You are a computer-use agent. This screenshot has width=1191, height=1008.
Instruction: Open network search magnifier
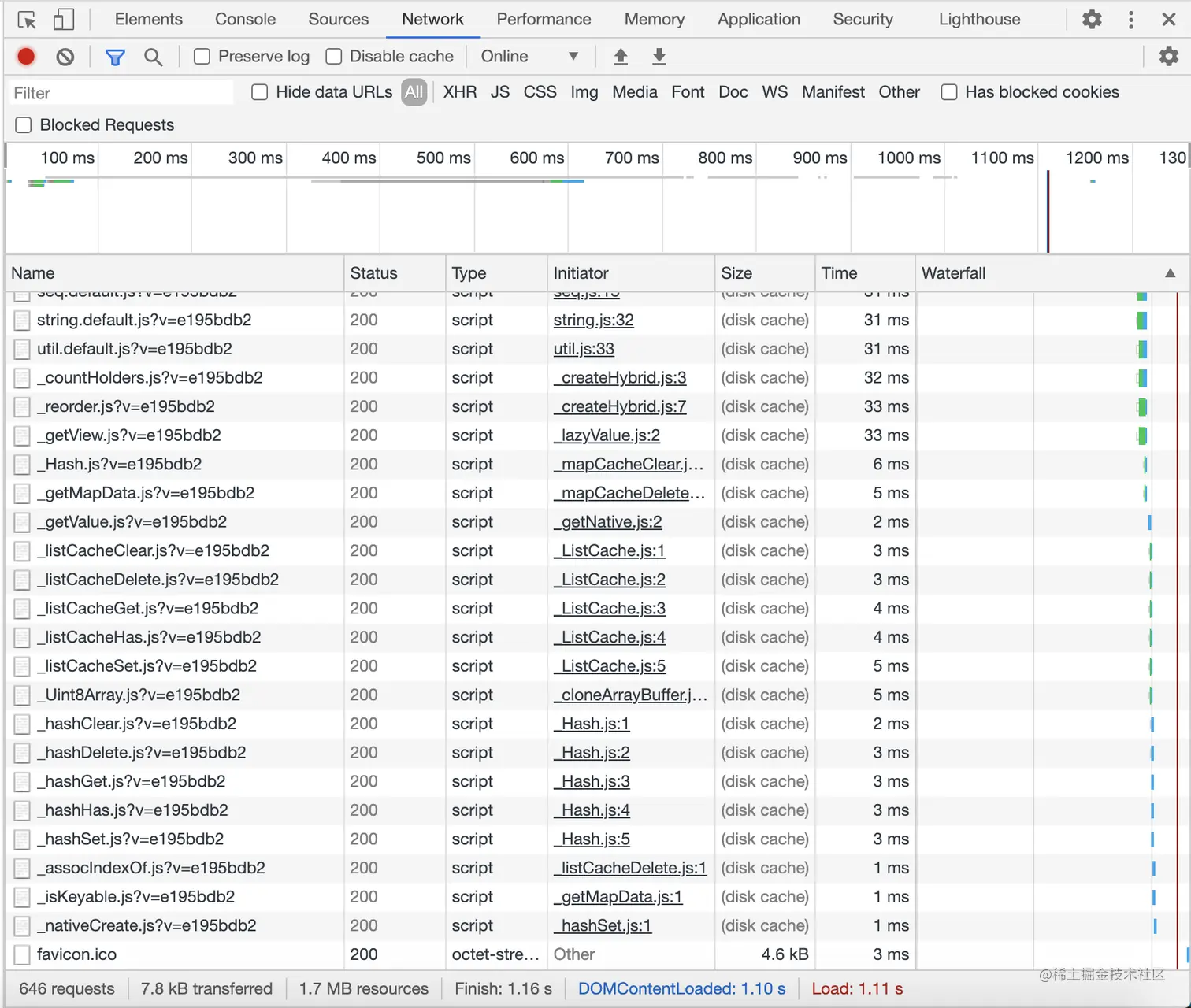point(154,57)
